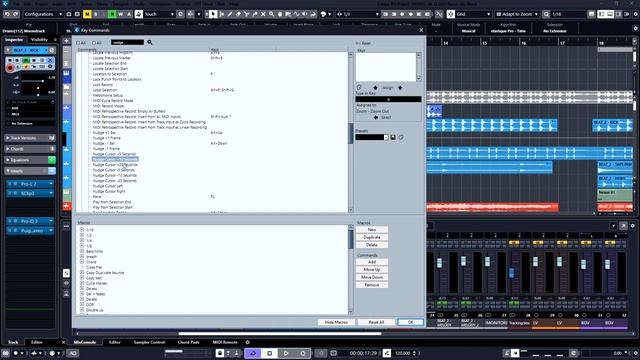This screenshot has height=360, width=640.
Task: Click the Undo arrow in the toolbar
Action: click(x=7, y=14)
